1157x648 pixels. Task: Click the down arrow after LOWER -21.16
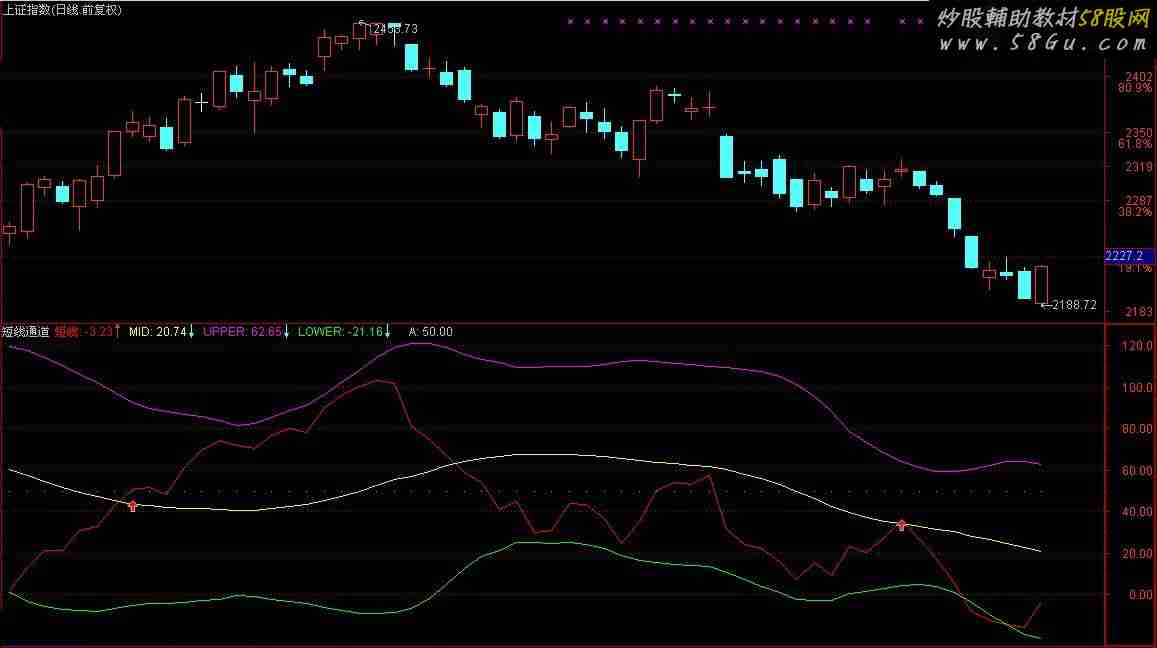(x=388, y=331)
